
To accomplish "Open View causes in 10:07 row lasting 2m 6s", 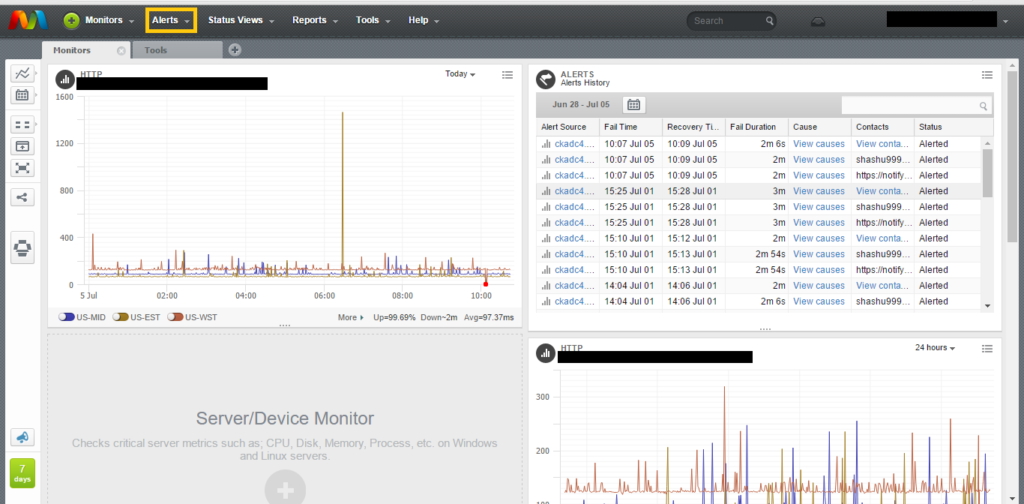I will click(818, 144).
